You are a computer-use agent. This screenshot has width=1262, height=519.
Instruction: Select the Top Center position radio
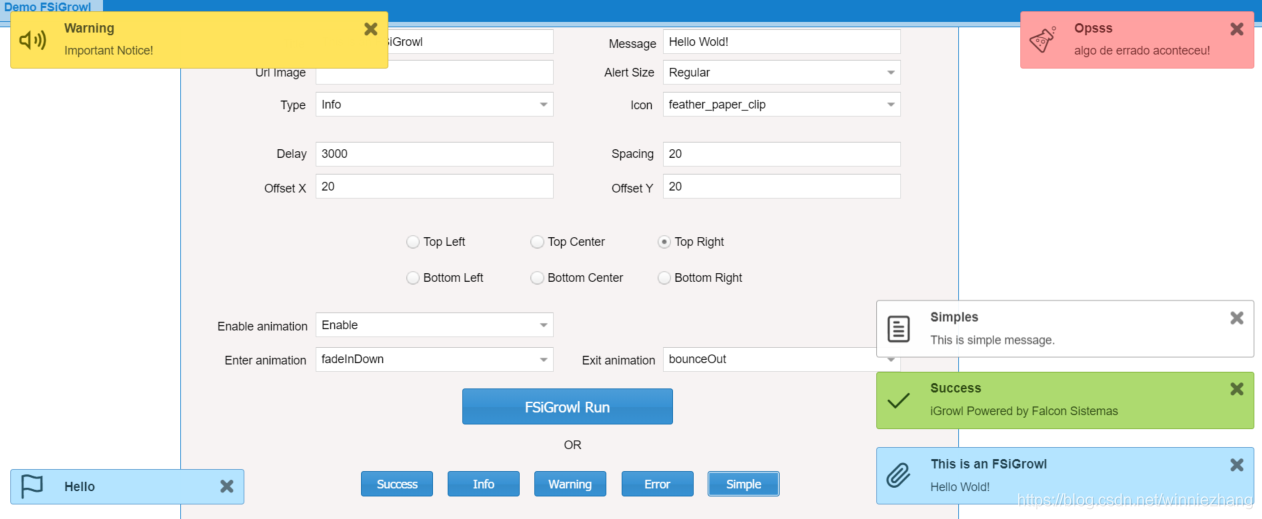pyautogui.click(x=537, y=242)
